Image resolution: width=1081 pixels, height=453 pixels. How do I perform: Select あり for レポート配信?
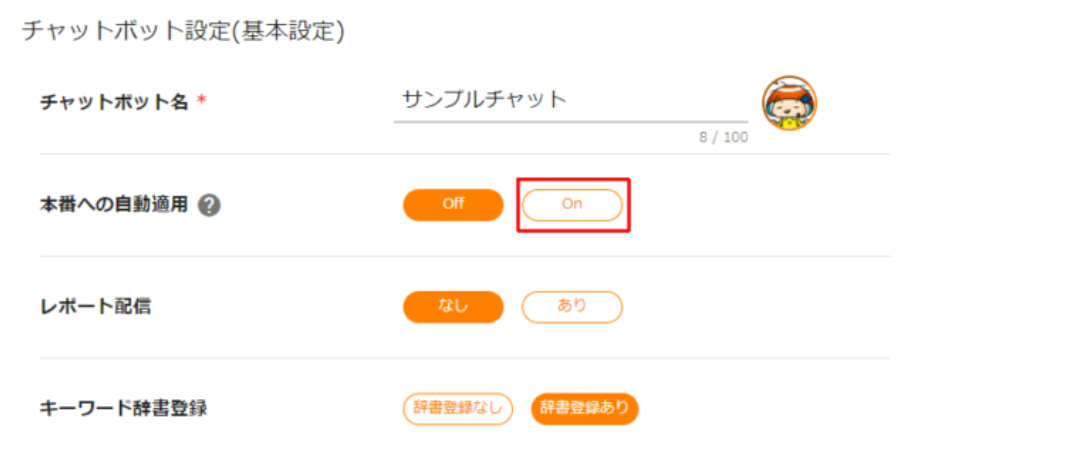tap(572, 307)
